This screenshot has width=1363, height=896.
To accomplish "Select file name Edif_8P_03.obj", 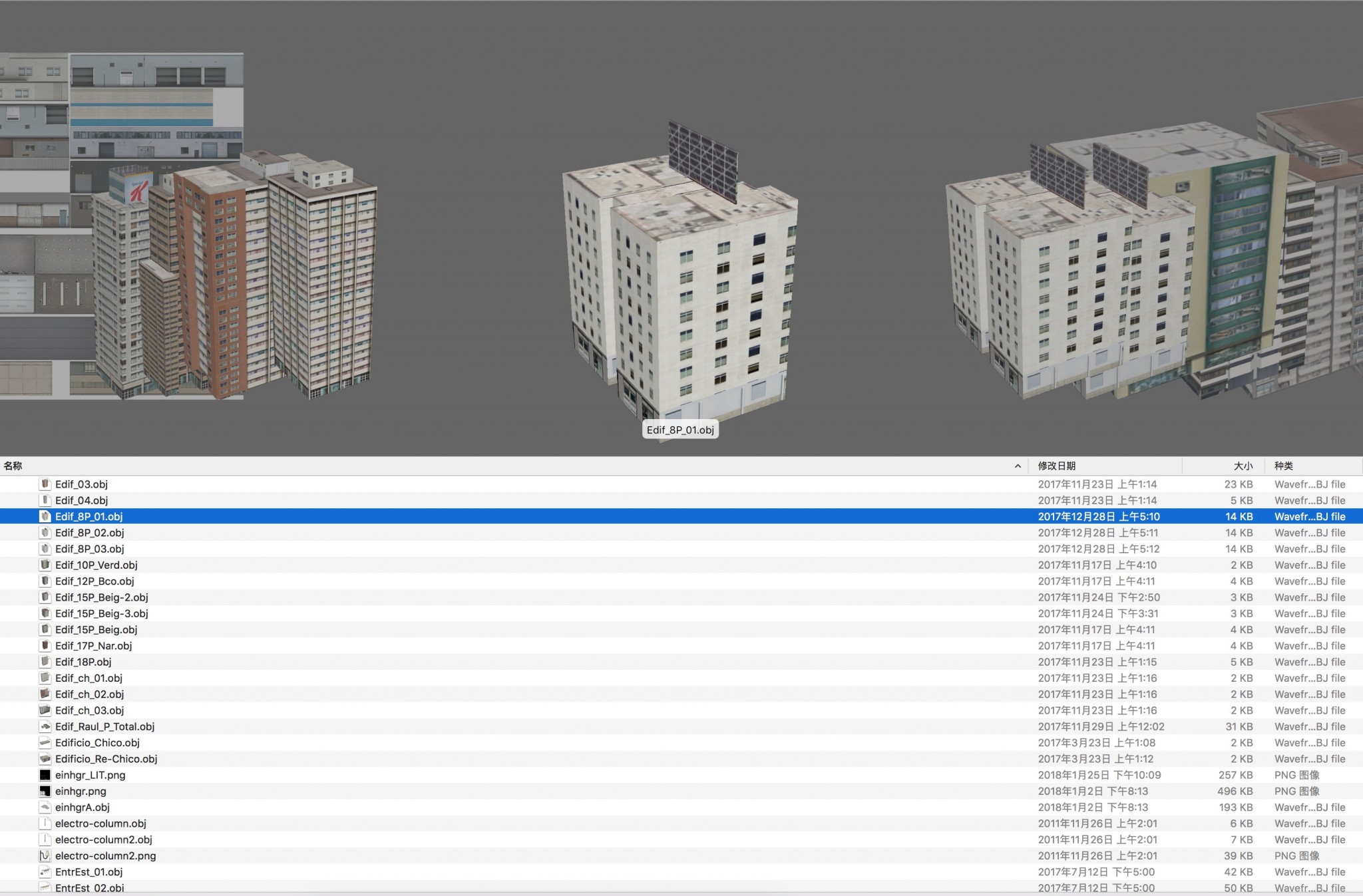I will (x=90, y=549).
